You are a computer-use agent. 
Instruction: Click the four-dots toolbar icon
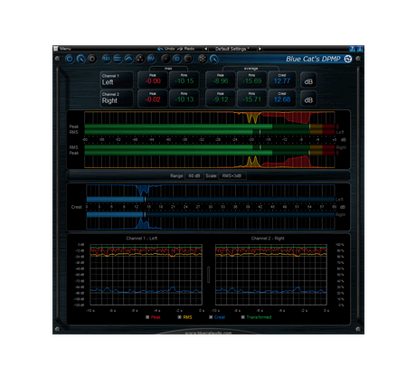[x=140, y=59]
